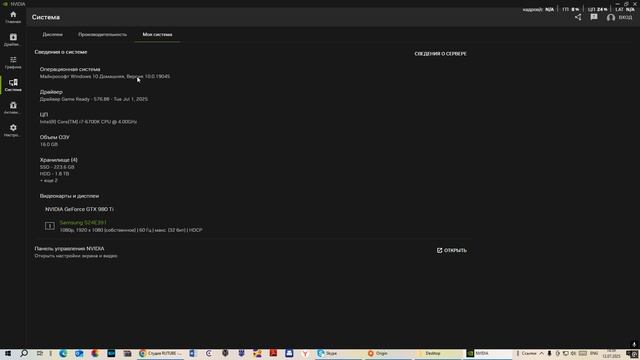Click the Samsung S24E391 display name
This screenshot has width=640, height=360.
tap(83, 222)
